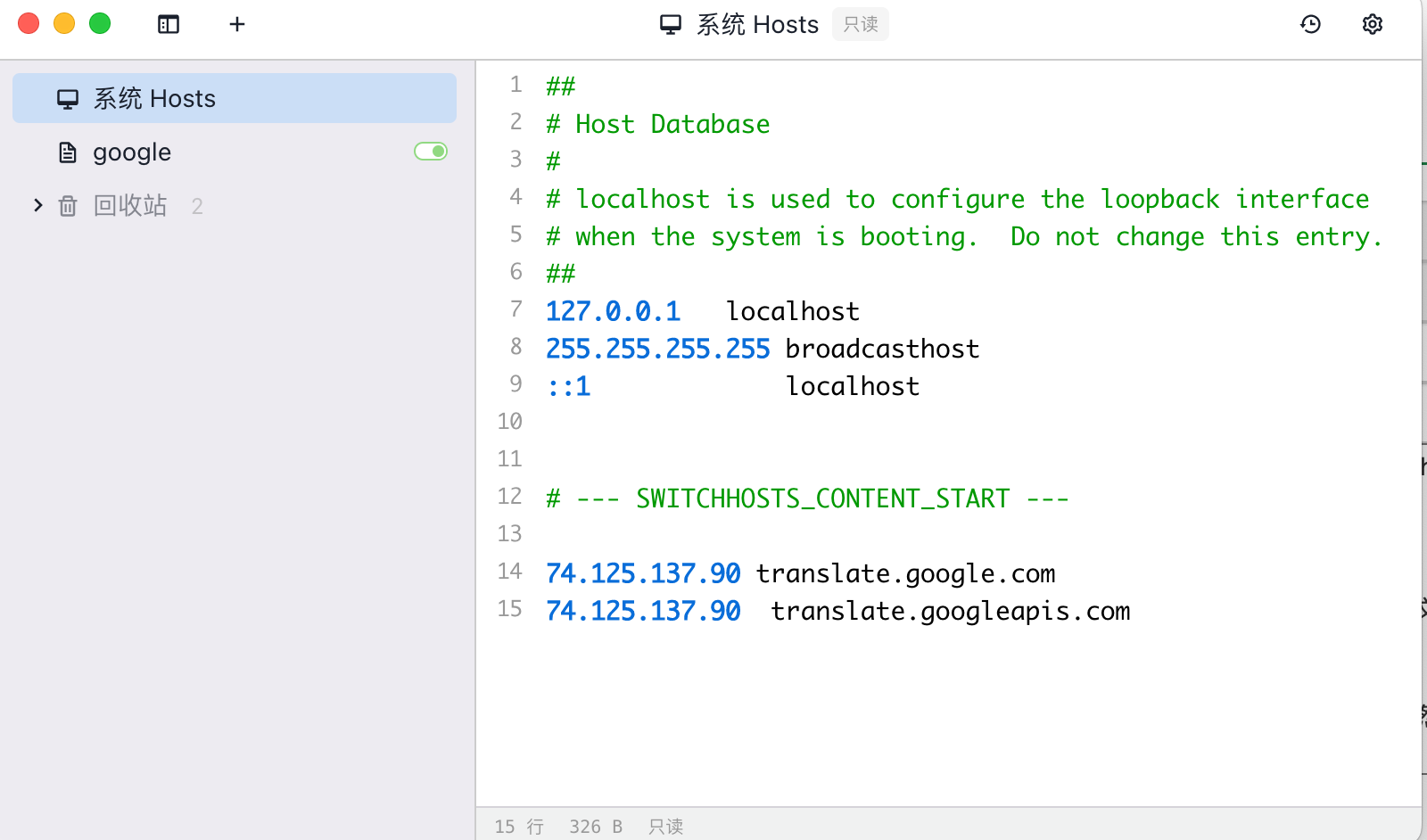
Task: Click '只读' status bar indicator
Action: click(x=666, y=827)
